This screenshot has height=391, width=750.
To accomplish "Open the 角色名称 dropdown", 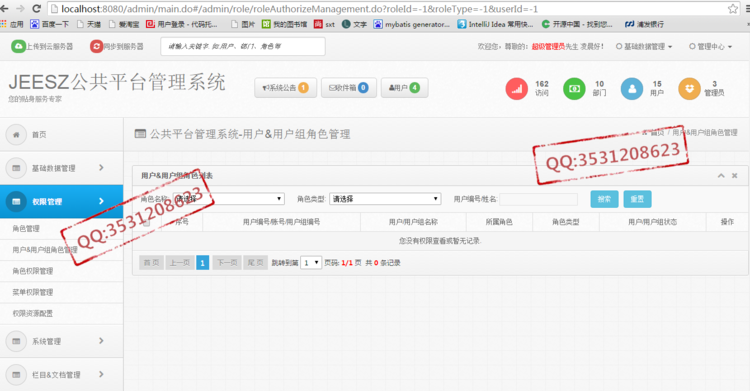I will coord(229,199).
